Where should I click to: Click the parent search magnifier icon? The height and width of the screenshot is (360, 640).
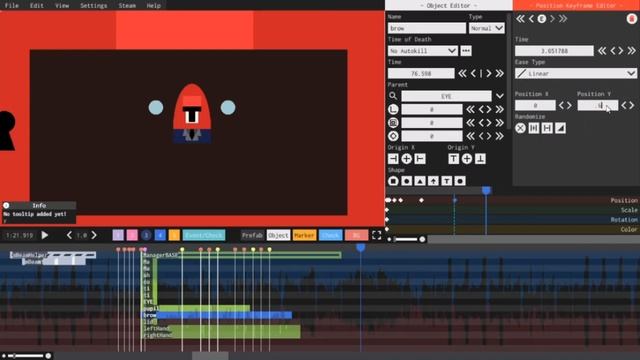[x=393, y=96]
